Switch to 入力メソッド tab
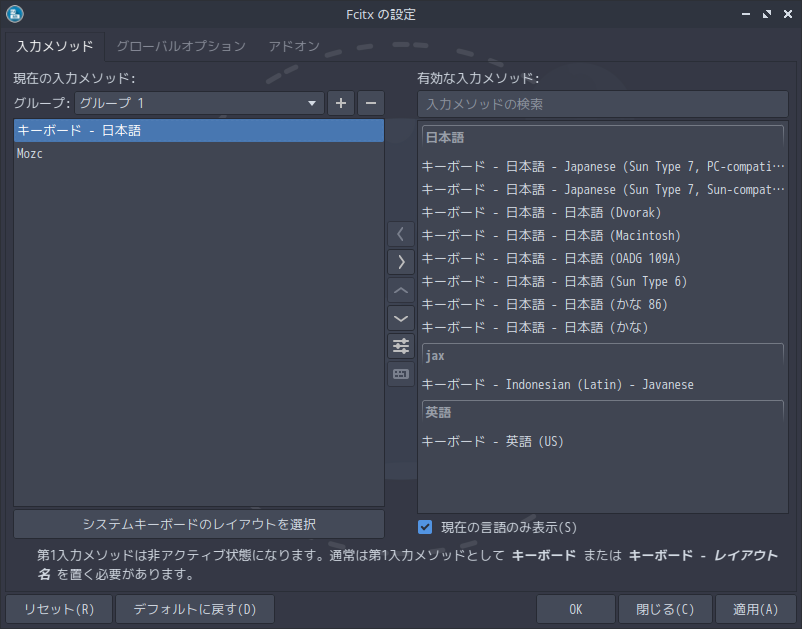Screen dimensions: 802x629 click(55, 47)
